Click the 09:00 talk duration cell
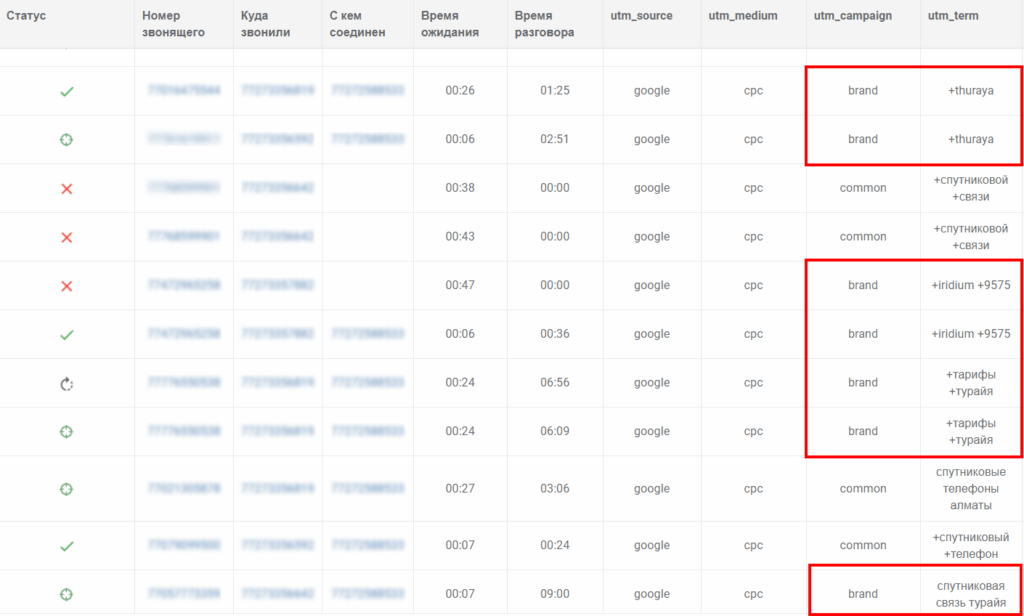 (554, 594)
